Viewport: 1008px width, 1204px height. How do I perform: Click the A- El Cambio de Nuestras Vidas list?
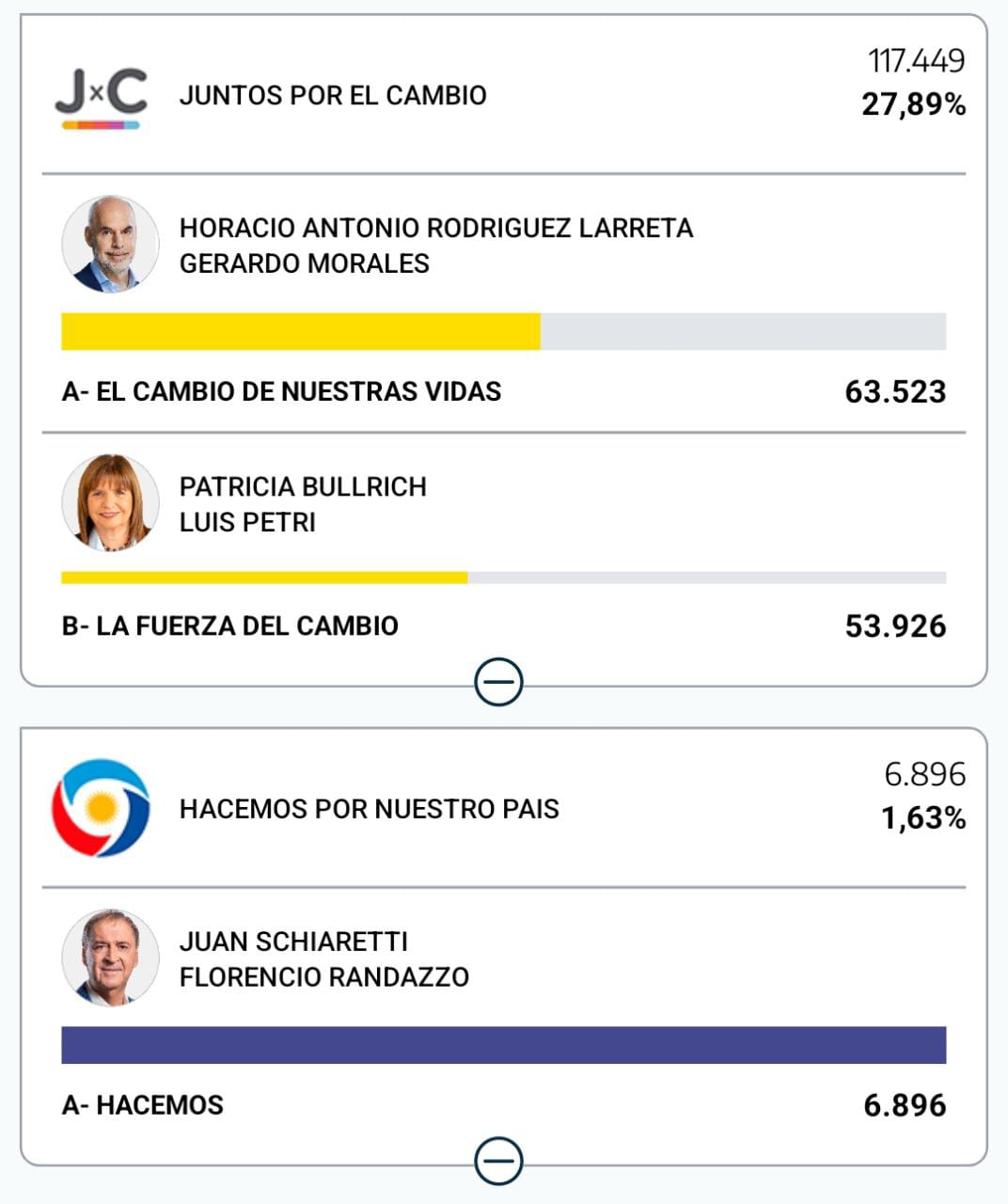[x=281, y=391]
